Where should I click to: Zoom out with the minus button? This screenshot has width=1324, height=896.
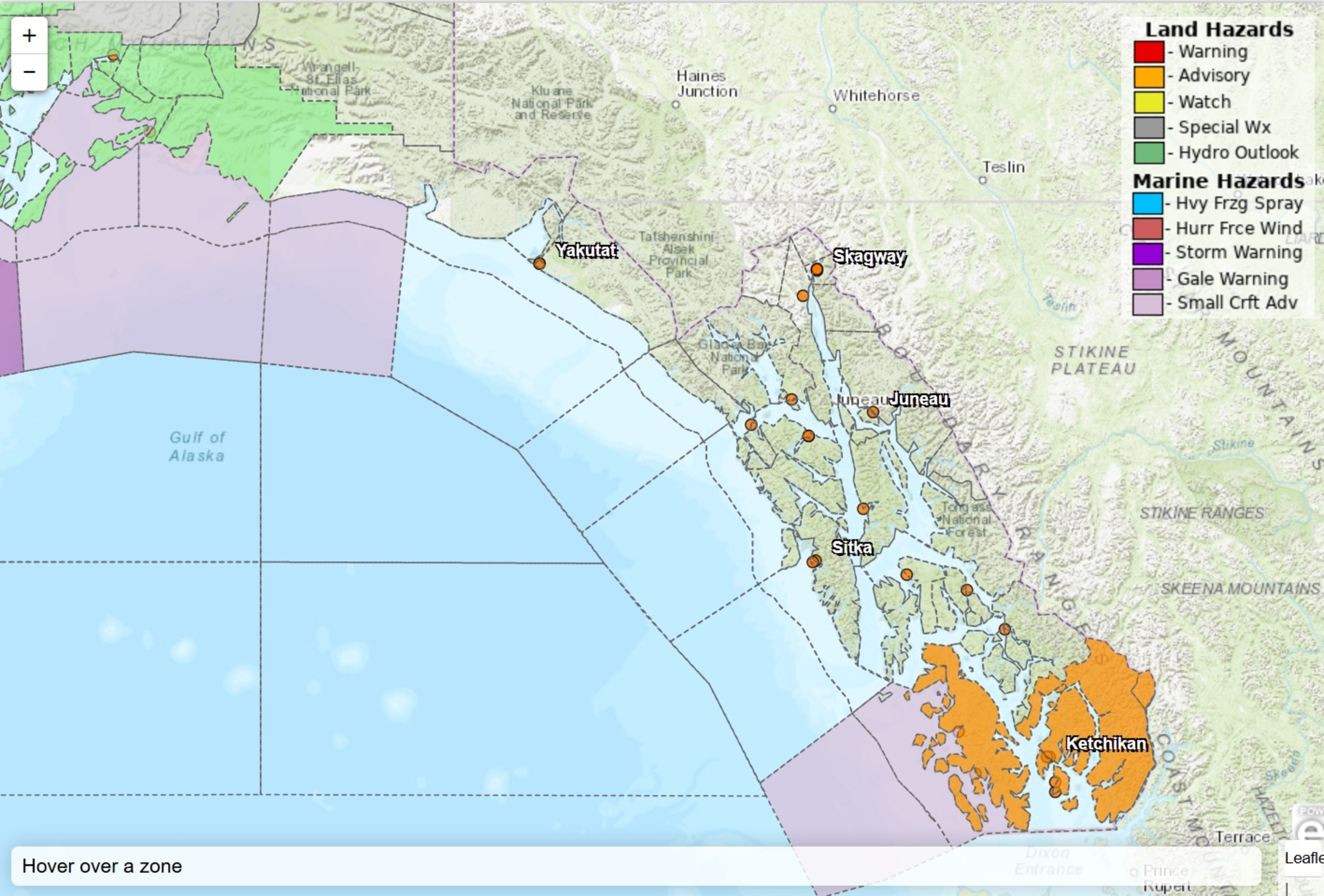[x=29, y=72]
